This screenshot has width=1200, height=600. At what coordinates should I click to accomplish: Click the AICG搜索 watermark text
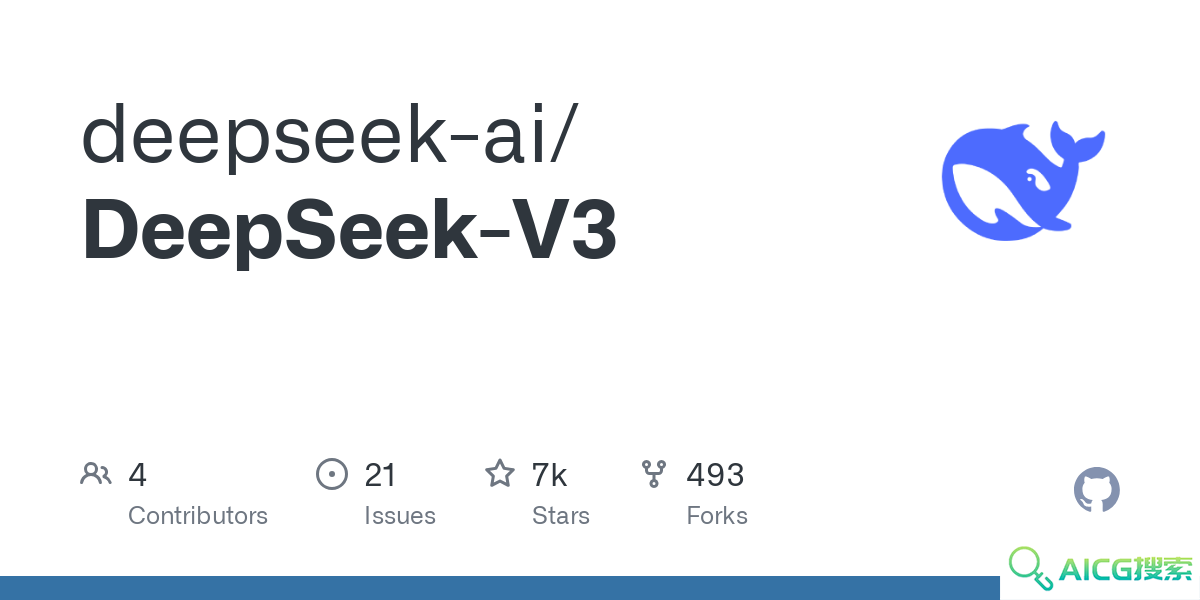pos(1124,570)
